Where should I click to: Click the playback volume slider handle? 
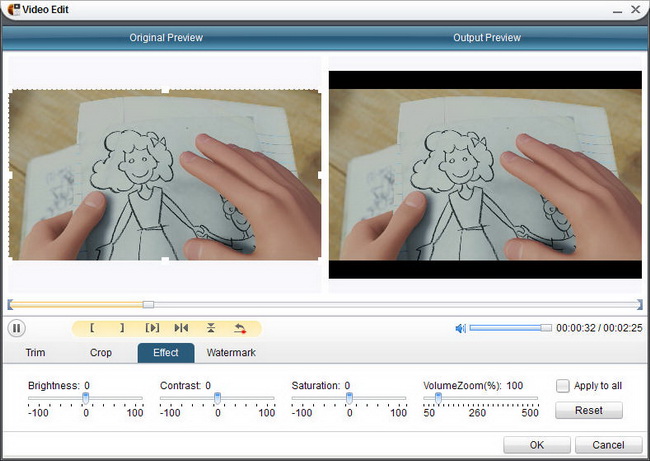[x=546, y=328]
